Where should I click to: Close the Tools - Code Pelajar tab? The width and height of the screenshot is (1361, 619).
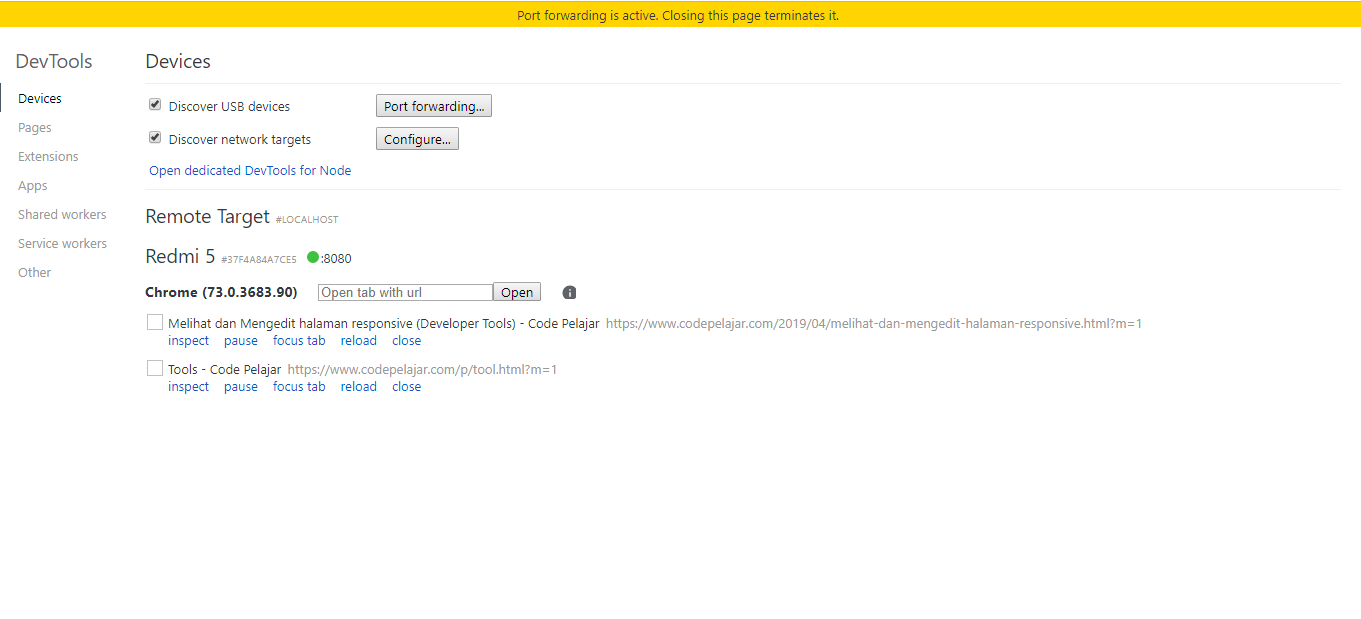tap(407, 386)
